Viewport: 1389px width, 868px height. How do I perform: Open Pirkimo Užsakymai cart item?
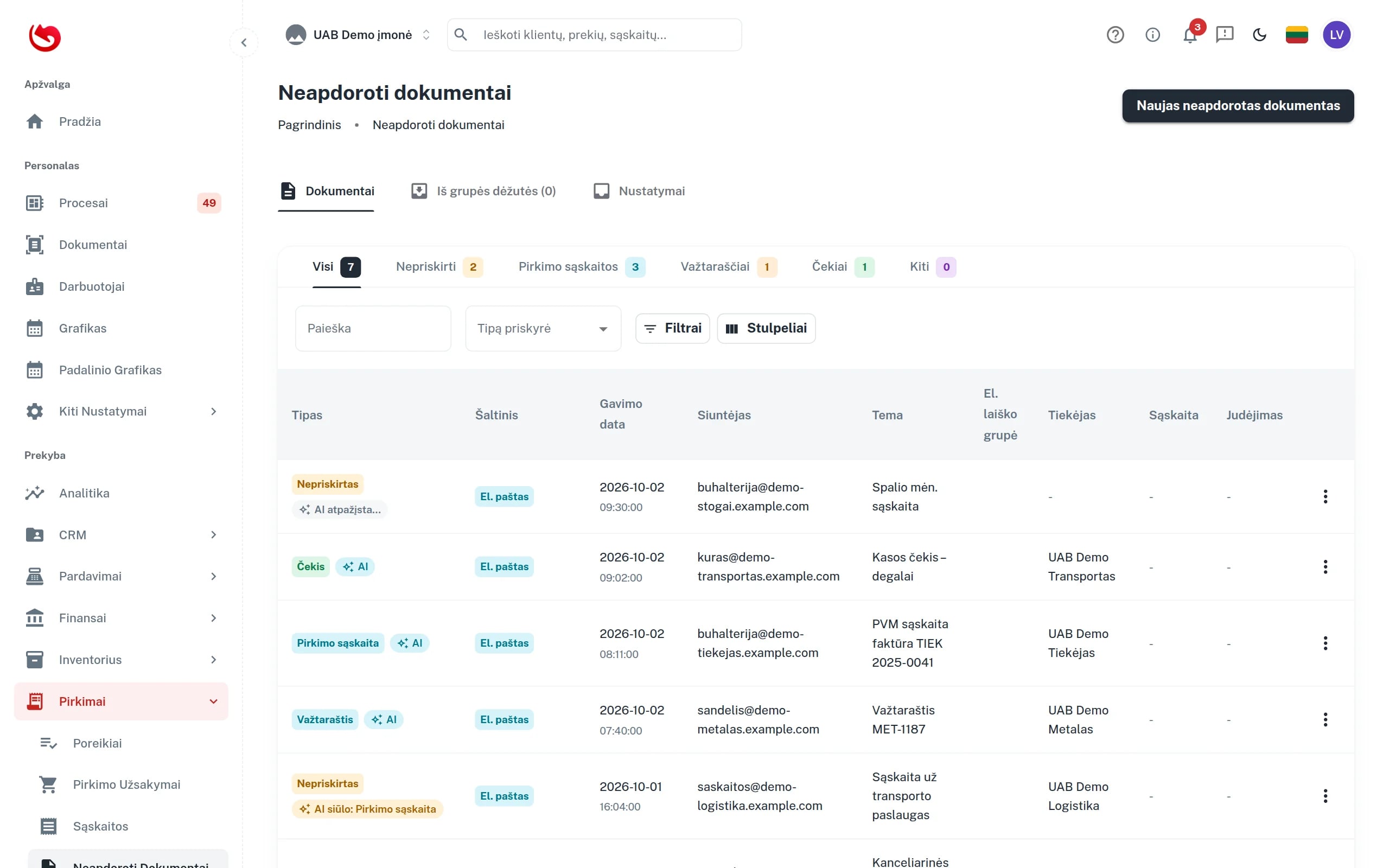point(128,784)
